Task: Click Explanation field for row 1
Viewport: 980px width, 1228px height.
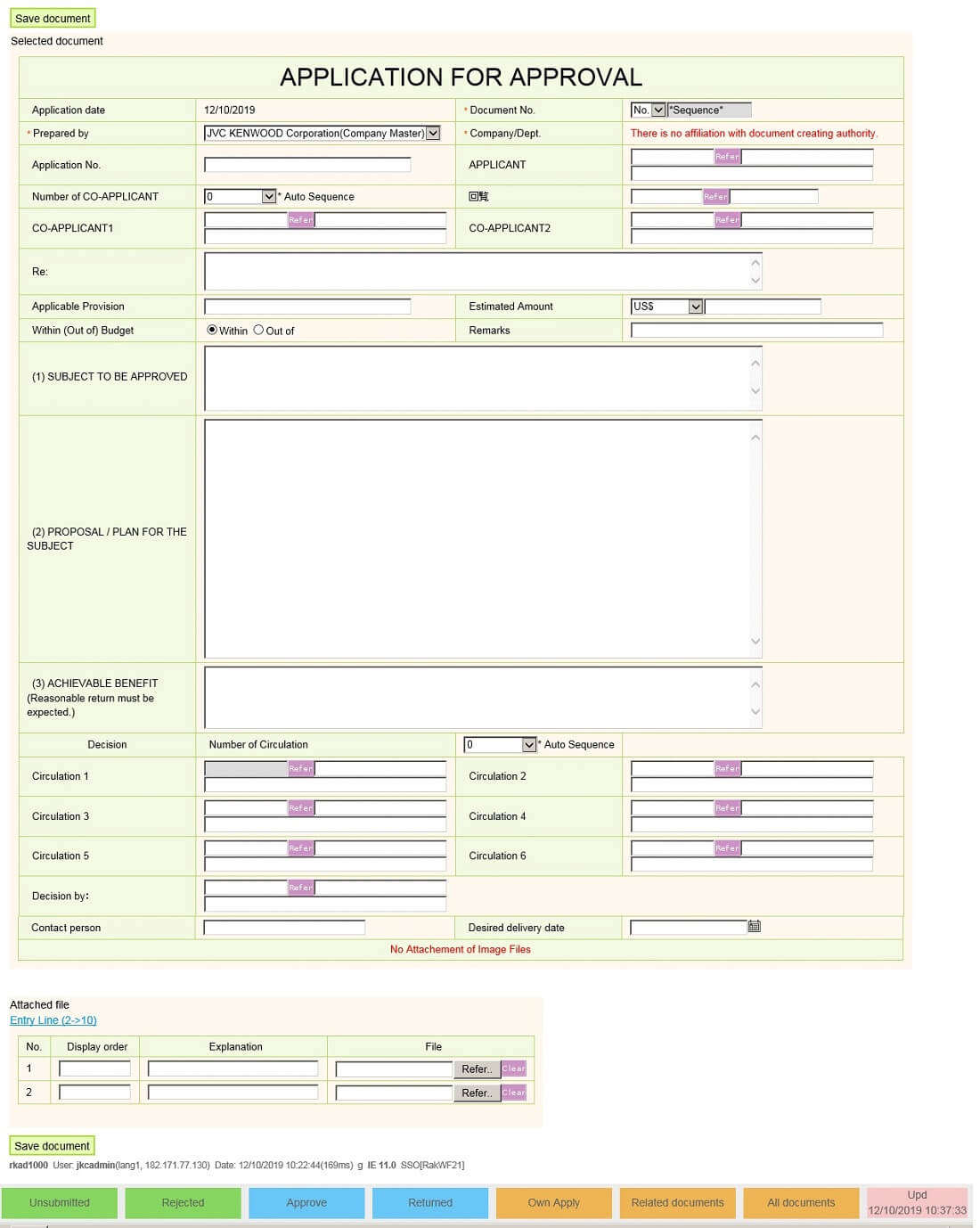Action: (233, 1068)
